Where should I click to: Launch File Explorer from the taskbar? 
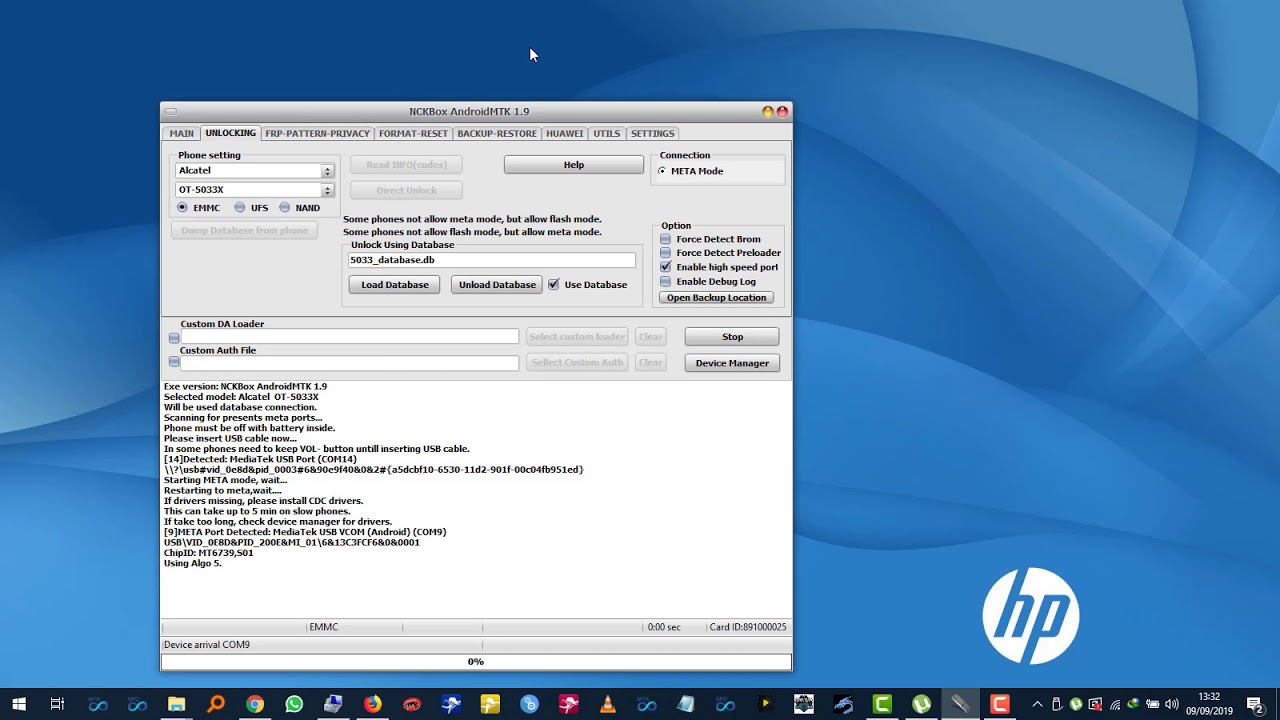[177, 704]
